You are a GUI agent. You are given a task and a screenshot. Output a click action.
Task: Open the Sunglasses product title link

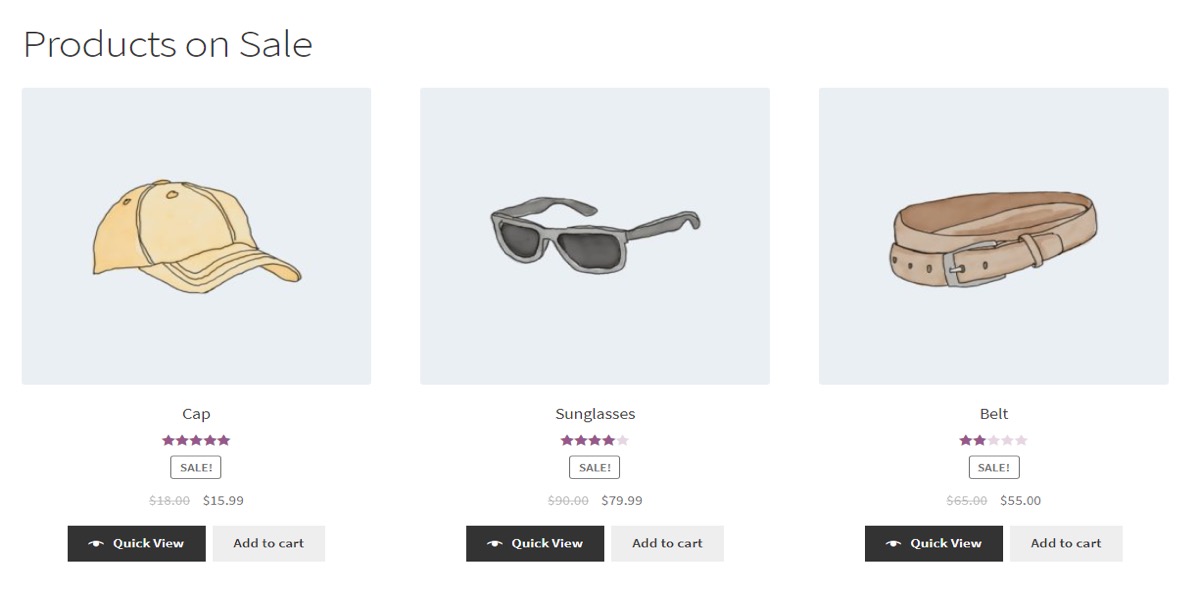click(x=595, y=414)
